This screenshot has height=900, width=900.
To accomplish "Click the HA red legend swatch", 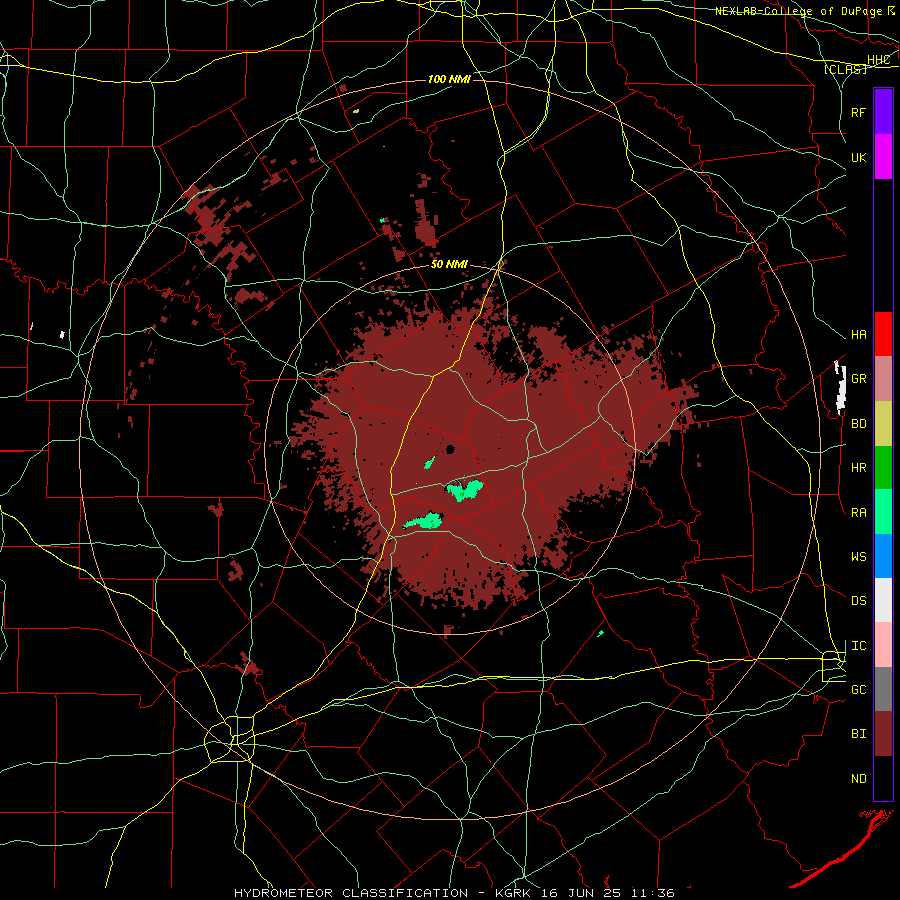I will (883, 334).
